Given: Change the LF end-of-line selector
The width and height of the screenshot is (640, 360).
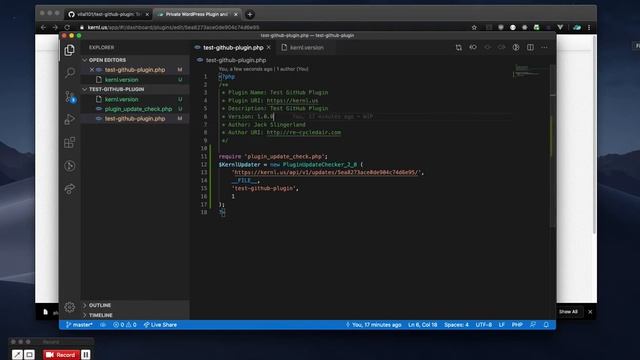Looking at the screenshot, I should click(502, 325).
